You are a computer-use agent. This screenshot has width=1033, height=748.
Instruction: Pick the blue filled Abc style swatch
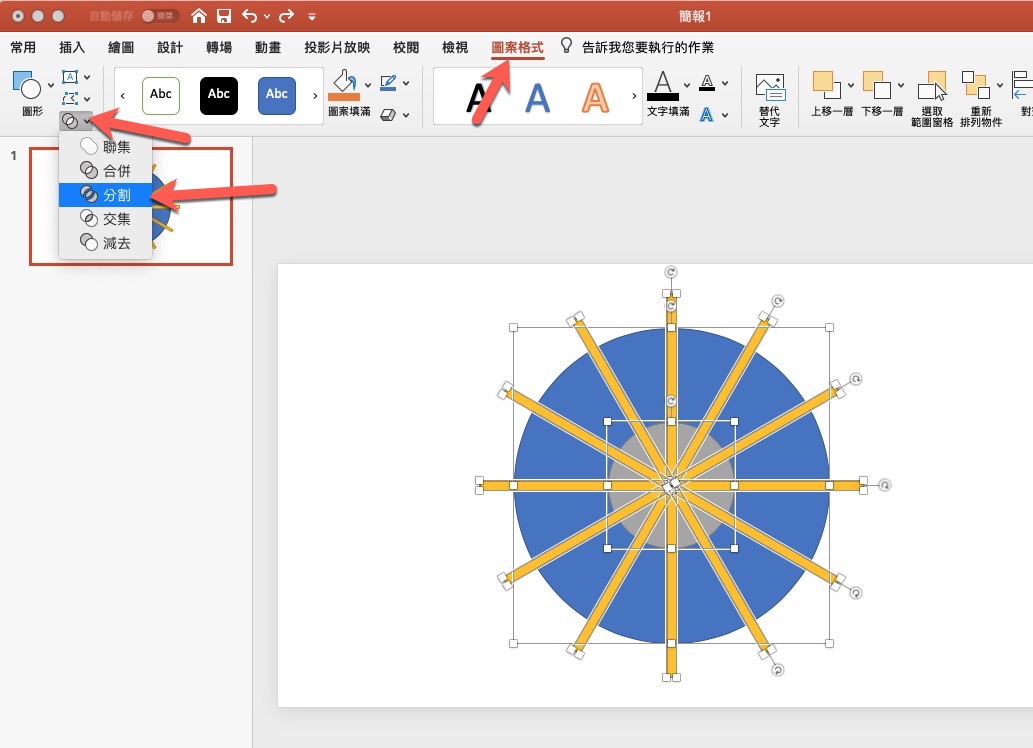pos(277,95)
